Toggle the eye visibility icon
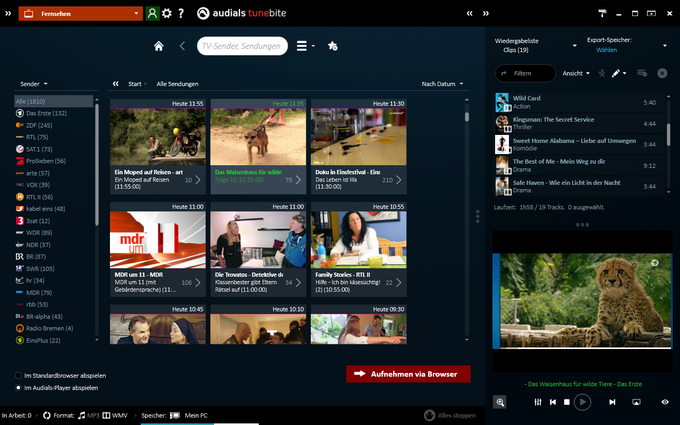This screenshot has width=680, height=425. (665, 402)
